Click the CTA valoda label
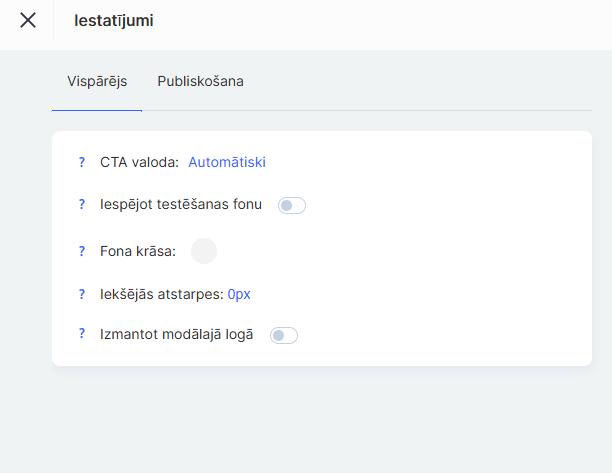Viewport: 612px width, 473px height. [x=139, y=162]
